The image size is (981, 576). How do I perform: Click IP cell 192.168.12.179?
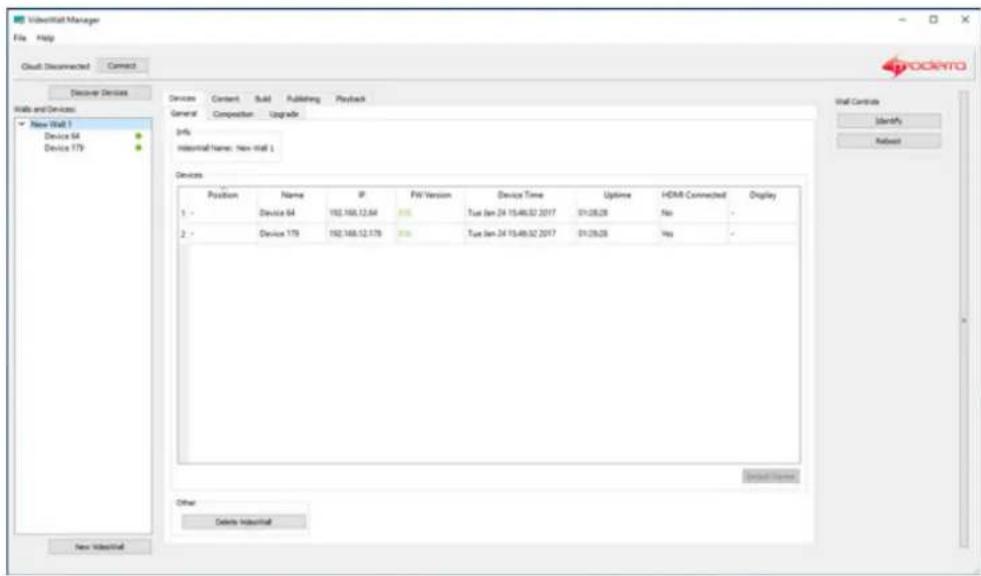point(362,233)
